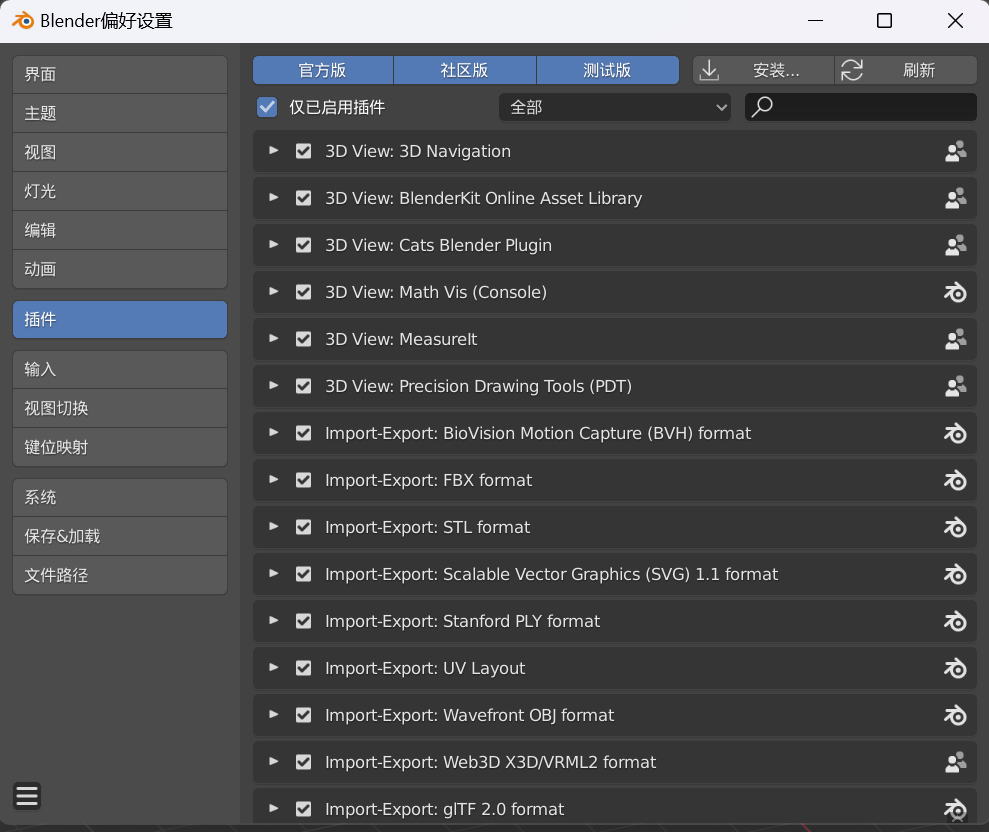
Task: Toggle the 社区版 filter button
Action: click(x=465, y=70)
